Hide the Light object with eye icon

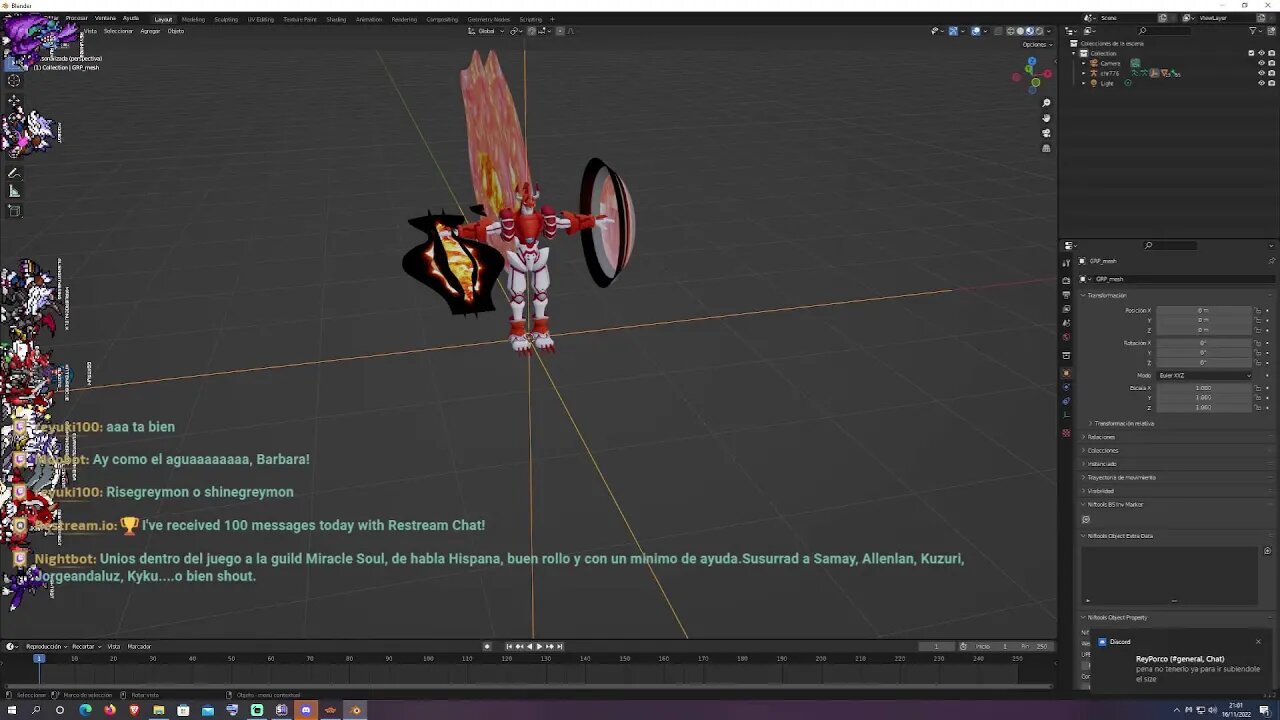tap(1260, 83)
